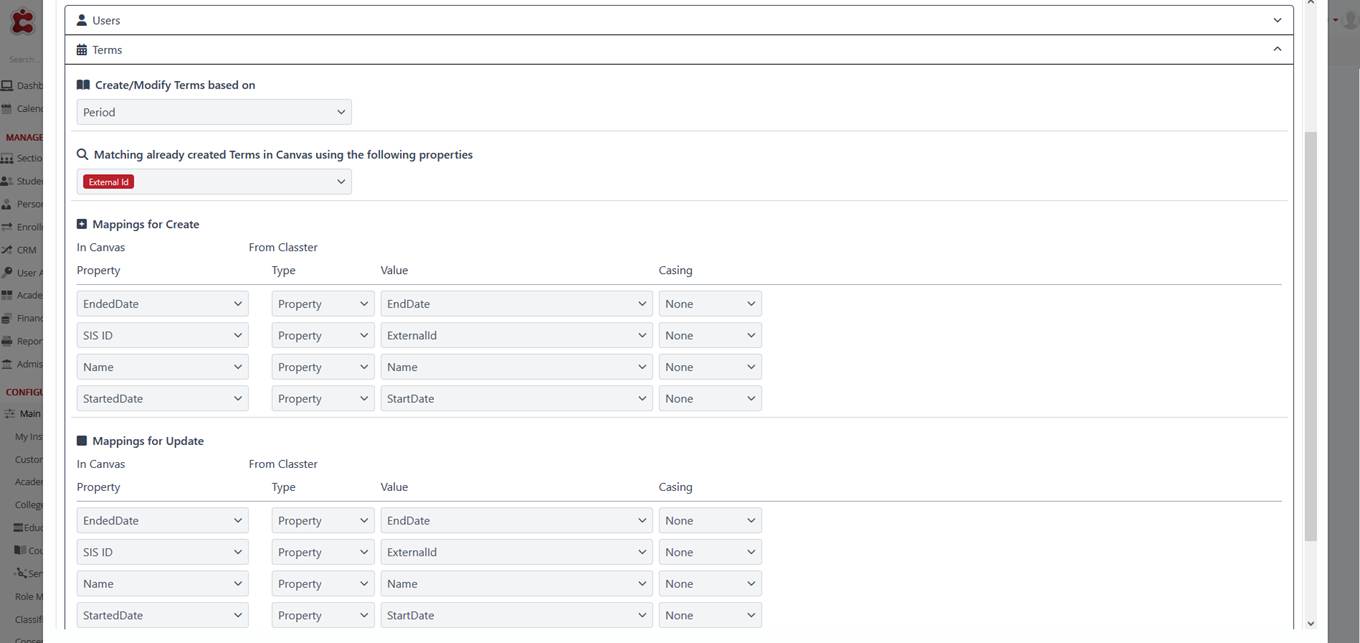Collapse the Terms accordion section

[679, 50]
